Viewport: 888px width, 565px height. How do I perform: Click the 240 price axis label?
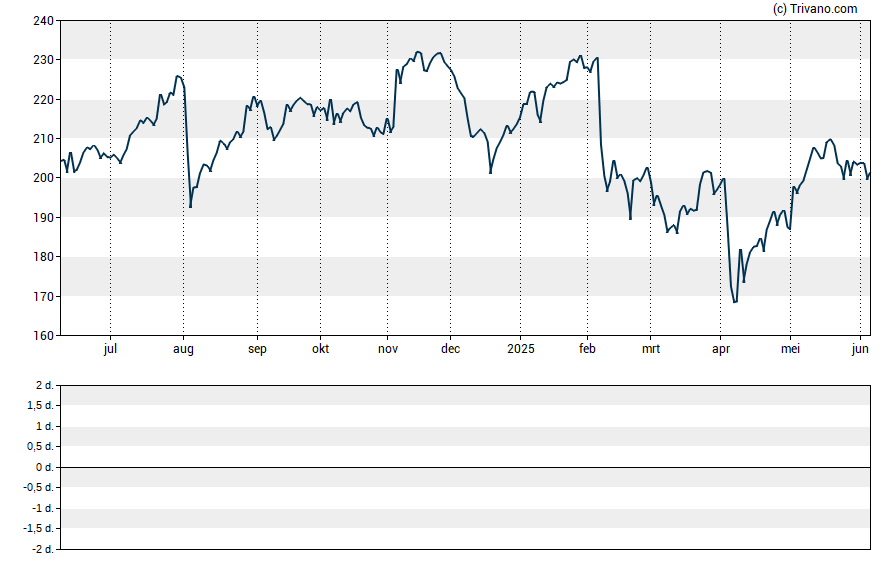pyautogui.click(x=44, y=21)
